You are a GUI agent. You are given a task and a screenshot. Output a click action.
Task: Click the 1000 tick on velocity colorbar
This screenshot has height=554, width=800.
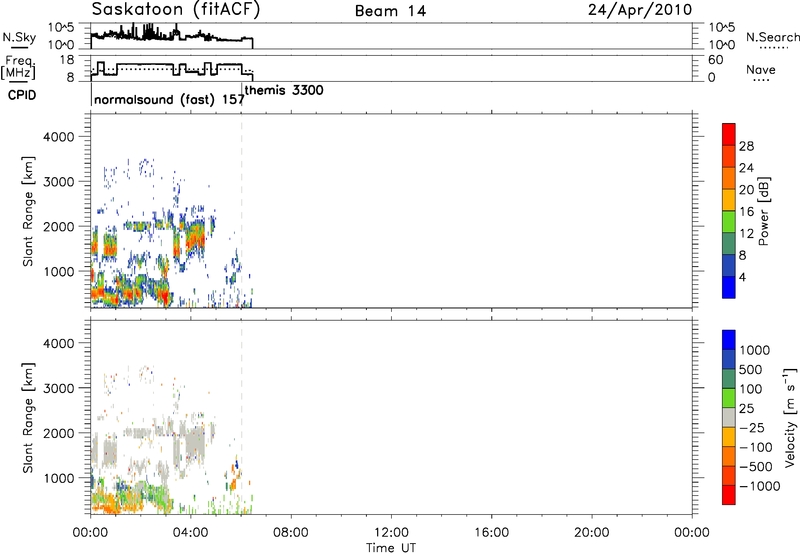click(754, 350)
